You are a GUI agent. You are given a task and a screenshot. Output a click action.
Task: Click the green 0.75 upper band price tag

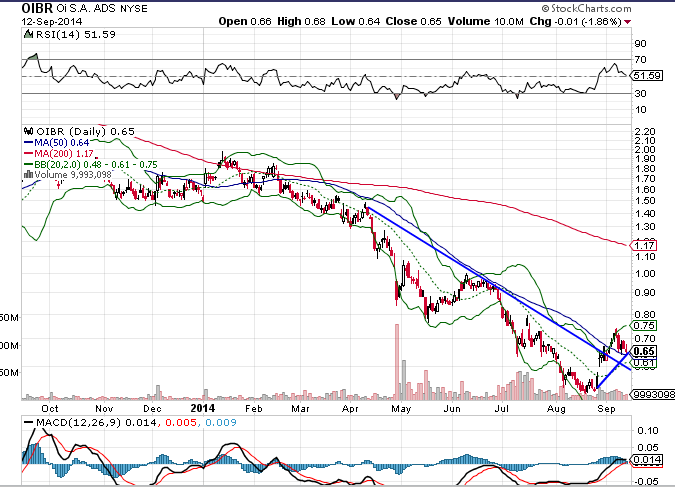click(x=644, y=326)
